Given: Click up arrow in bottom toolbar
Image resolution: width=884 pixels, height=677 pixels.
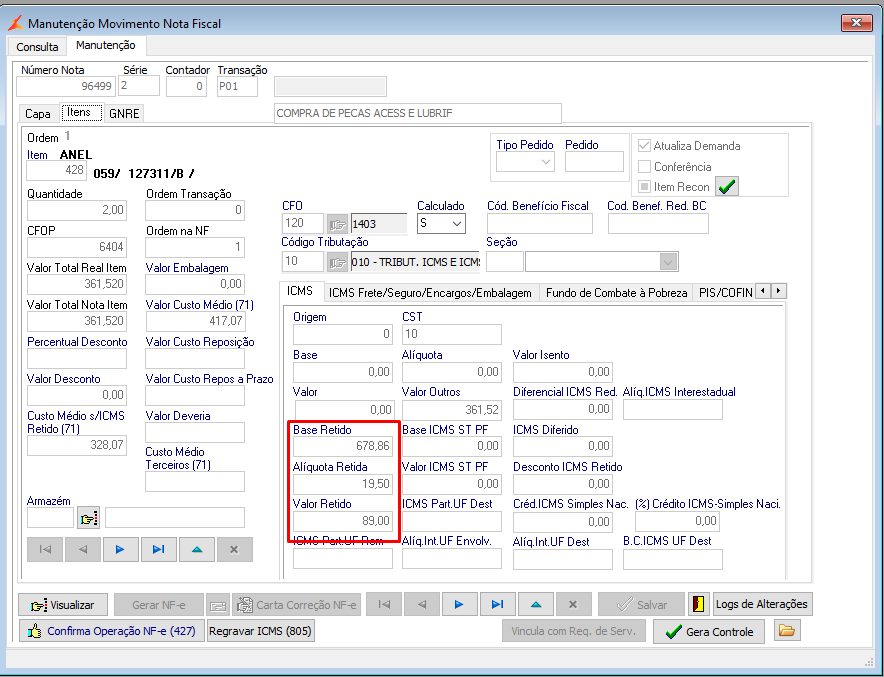Looking at the screenshot, I should click(536, 604).
